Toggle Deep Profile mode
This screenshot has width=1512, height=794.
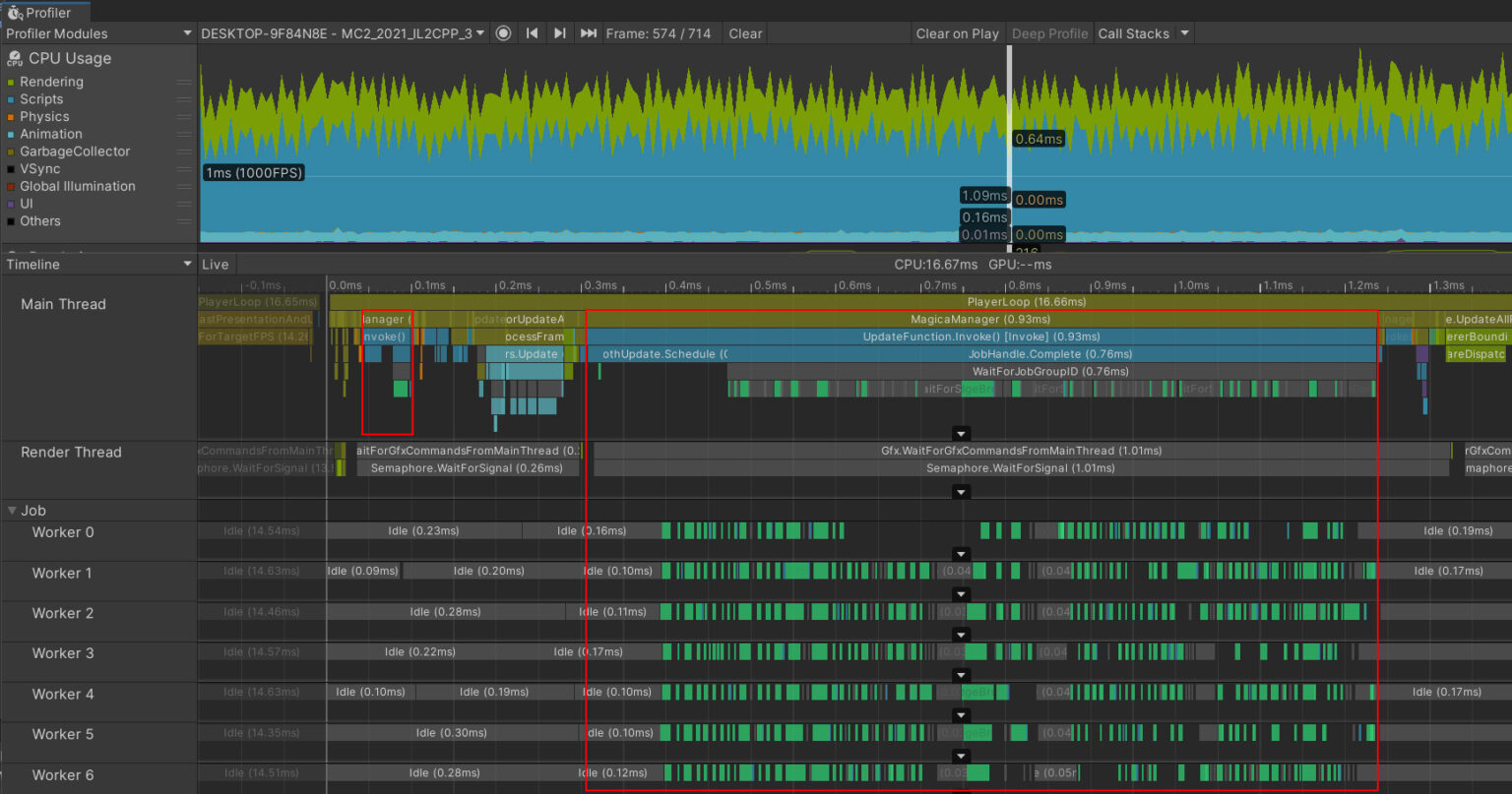[x=1049, y=33]
